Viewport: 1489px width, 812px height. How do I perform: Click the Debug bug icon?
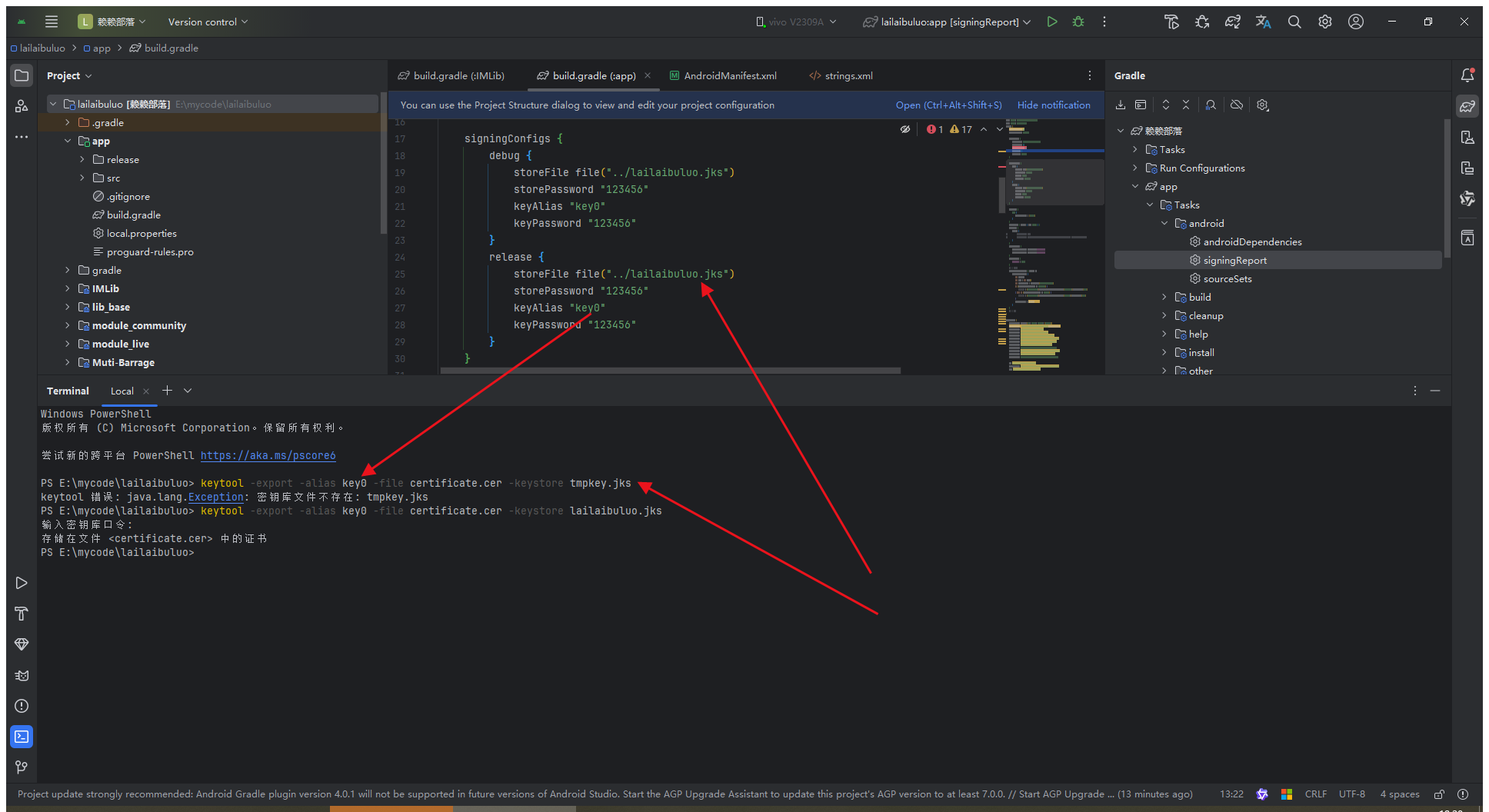[x=1078, y=22]
